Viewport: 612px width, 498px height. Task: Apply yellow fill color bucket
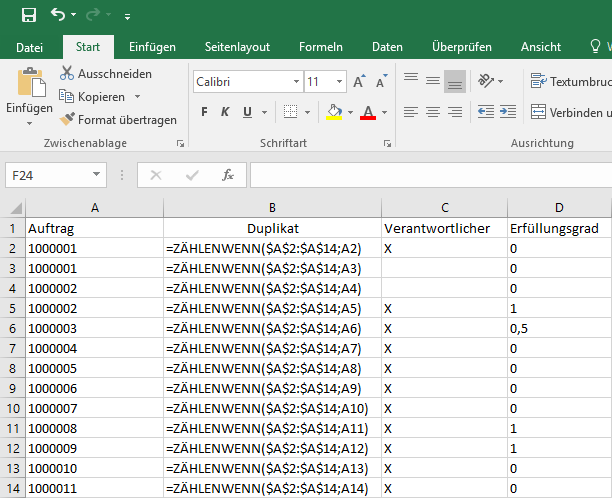pyautogui.click(x=334, y=112)
